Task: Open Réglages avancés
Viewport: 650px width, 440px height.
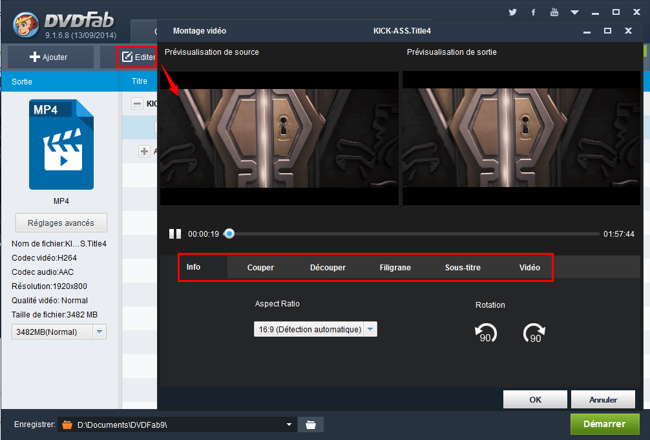Action: coord(61,223)
